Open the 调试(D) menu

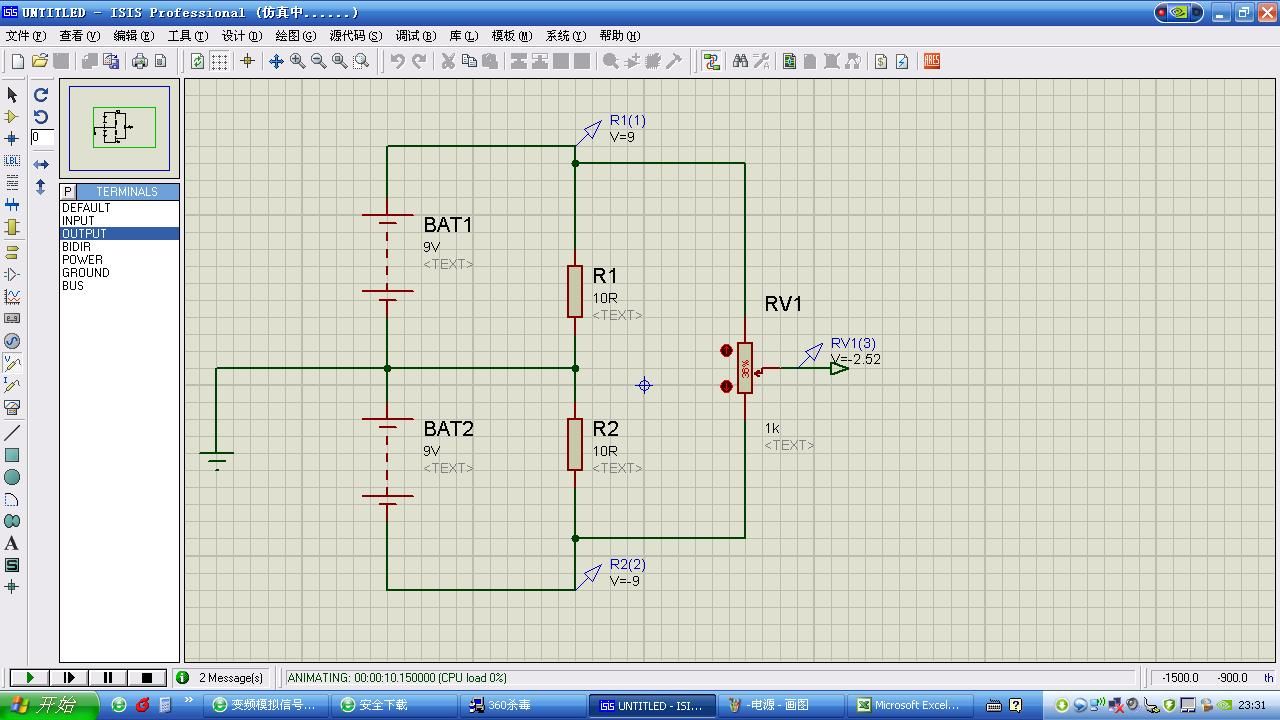(x=416, y=35)
